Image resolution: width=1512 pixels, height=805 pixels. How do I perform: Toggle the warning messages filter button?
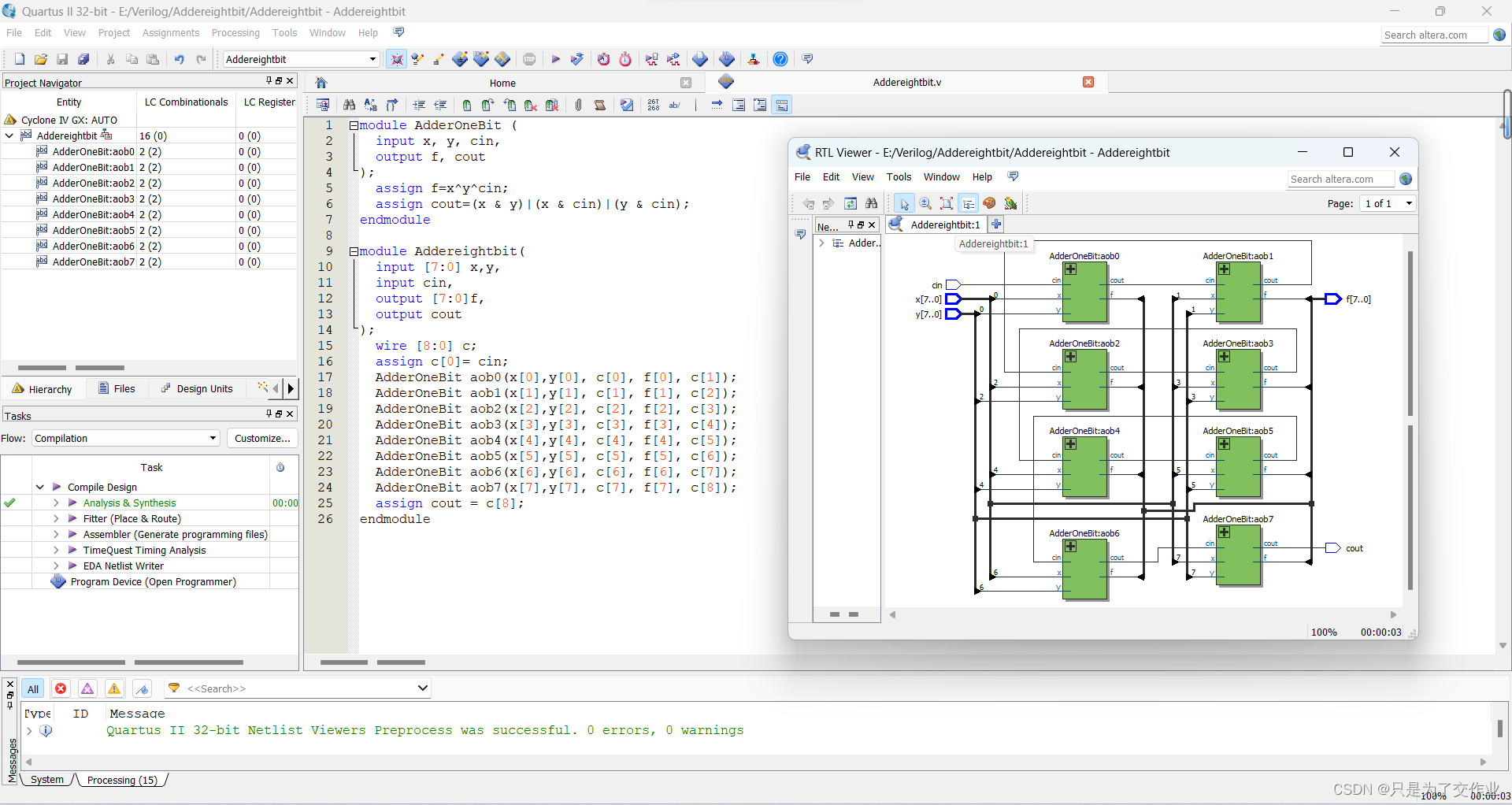pyautogui.click(x=114, y=688)
